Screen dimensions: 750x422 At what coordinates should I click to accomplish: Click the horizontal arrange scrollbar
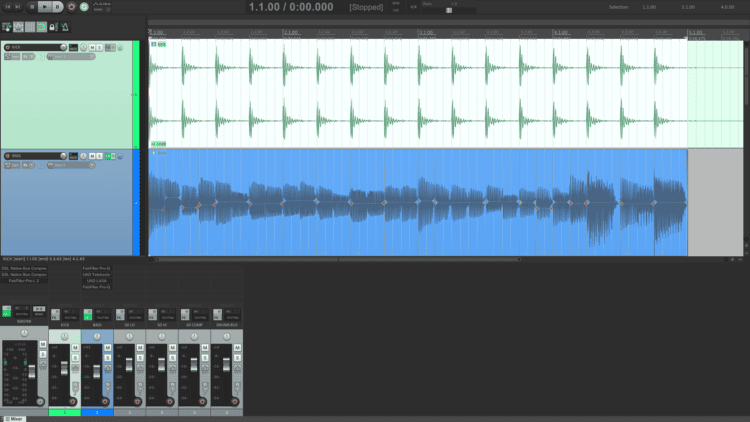(x=337, y=259)
